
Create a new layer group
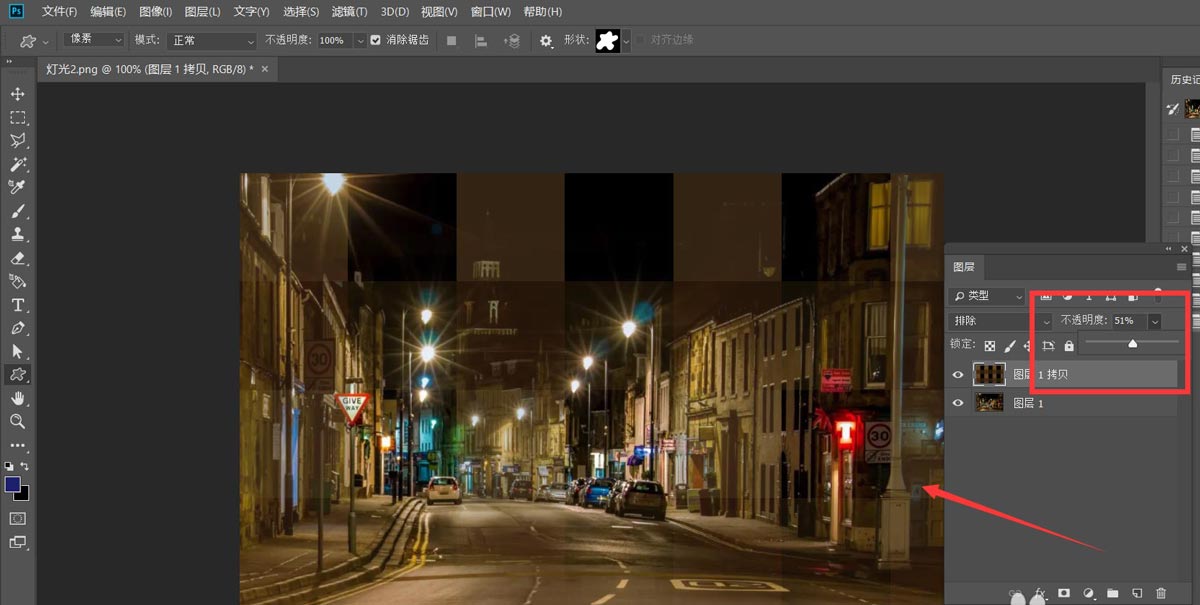click(1112, 594)
